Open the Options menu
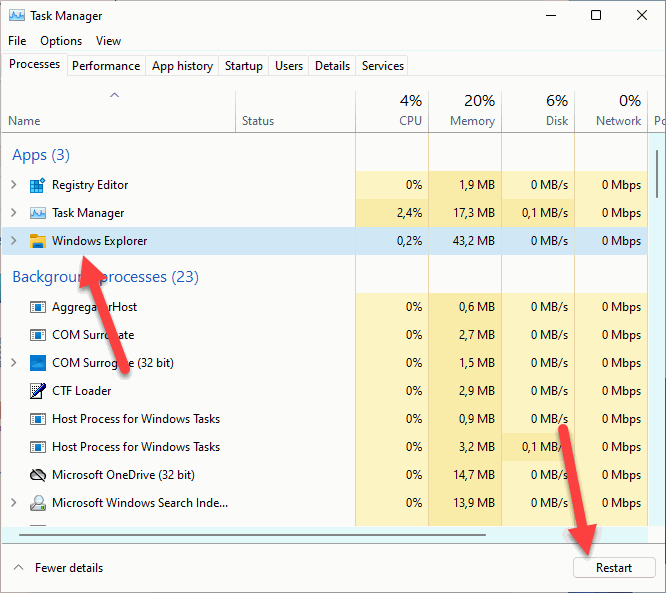Viewport: 666px width, 593px height. (x=61, y=41)
